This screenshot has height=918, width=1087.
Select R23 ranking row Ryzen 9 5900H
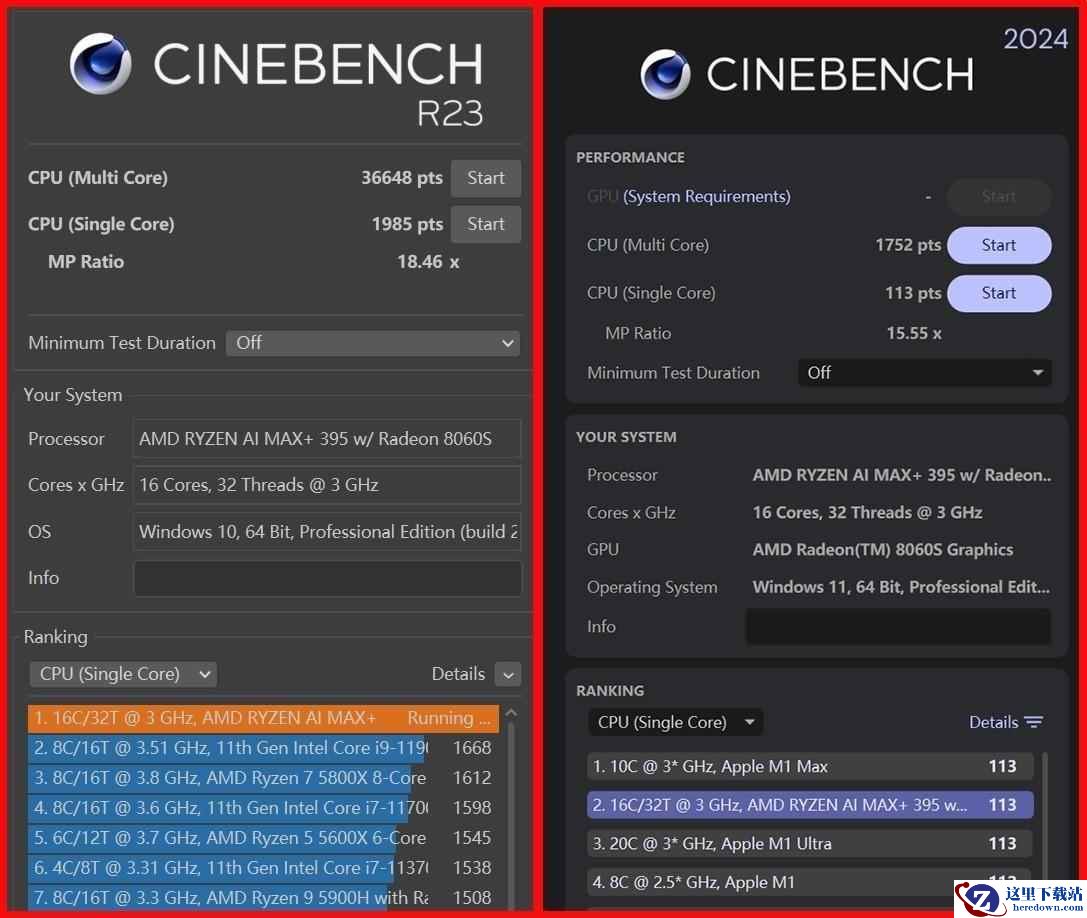coord(263,897)
